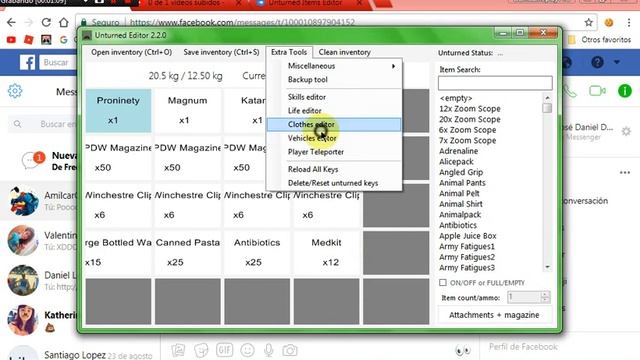This screenshot has width=640, height=360.
Task: Select Animalpack in the item list
Action: pyautogui.click(x=460, y=215)
